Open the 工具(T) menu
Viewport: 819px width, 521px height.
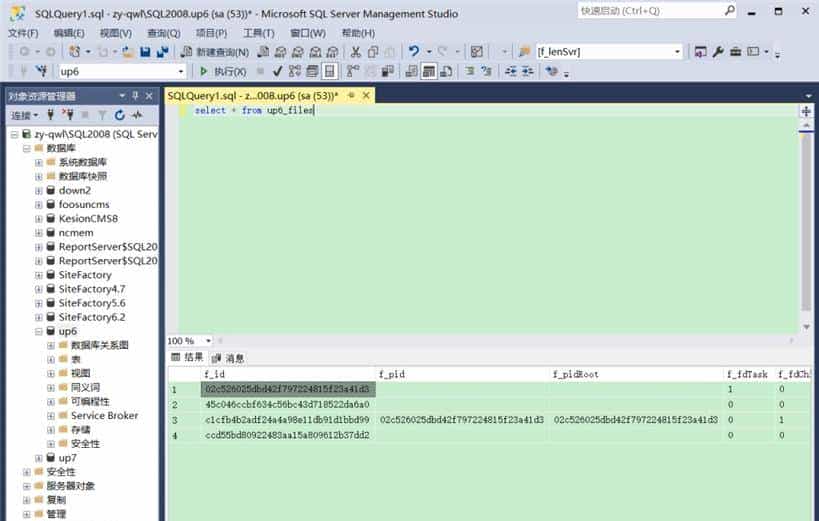point(259,33)
